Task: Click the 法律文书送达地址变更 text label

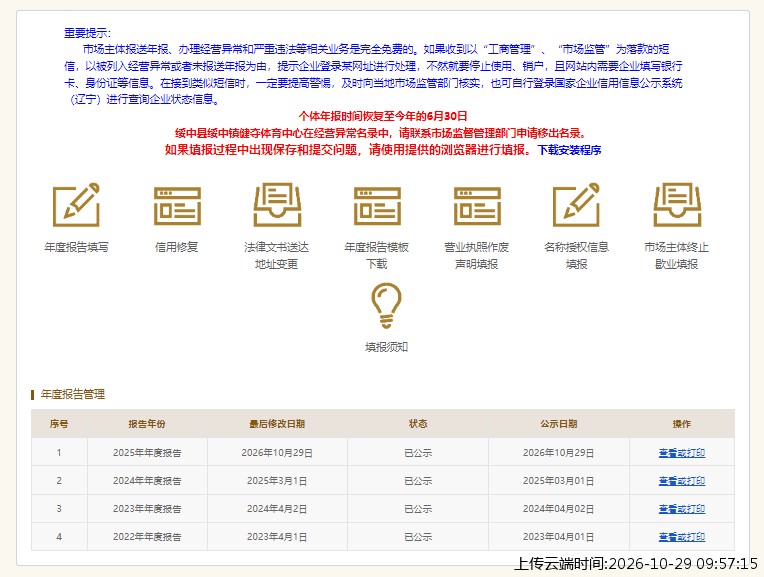Action: 276,255
